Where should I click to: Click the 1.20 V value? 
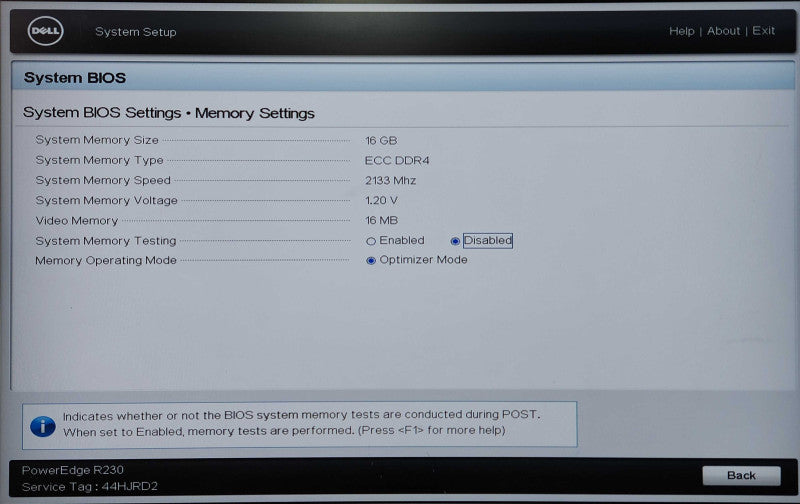tap(381, 200)
